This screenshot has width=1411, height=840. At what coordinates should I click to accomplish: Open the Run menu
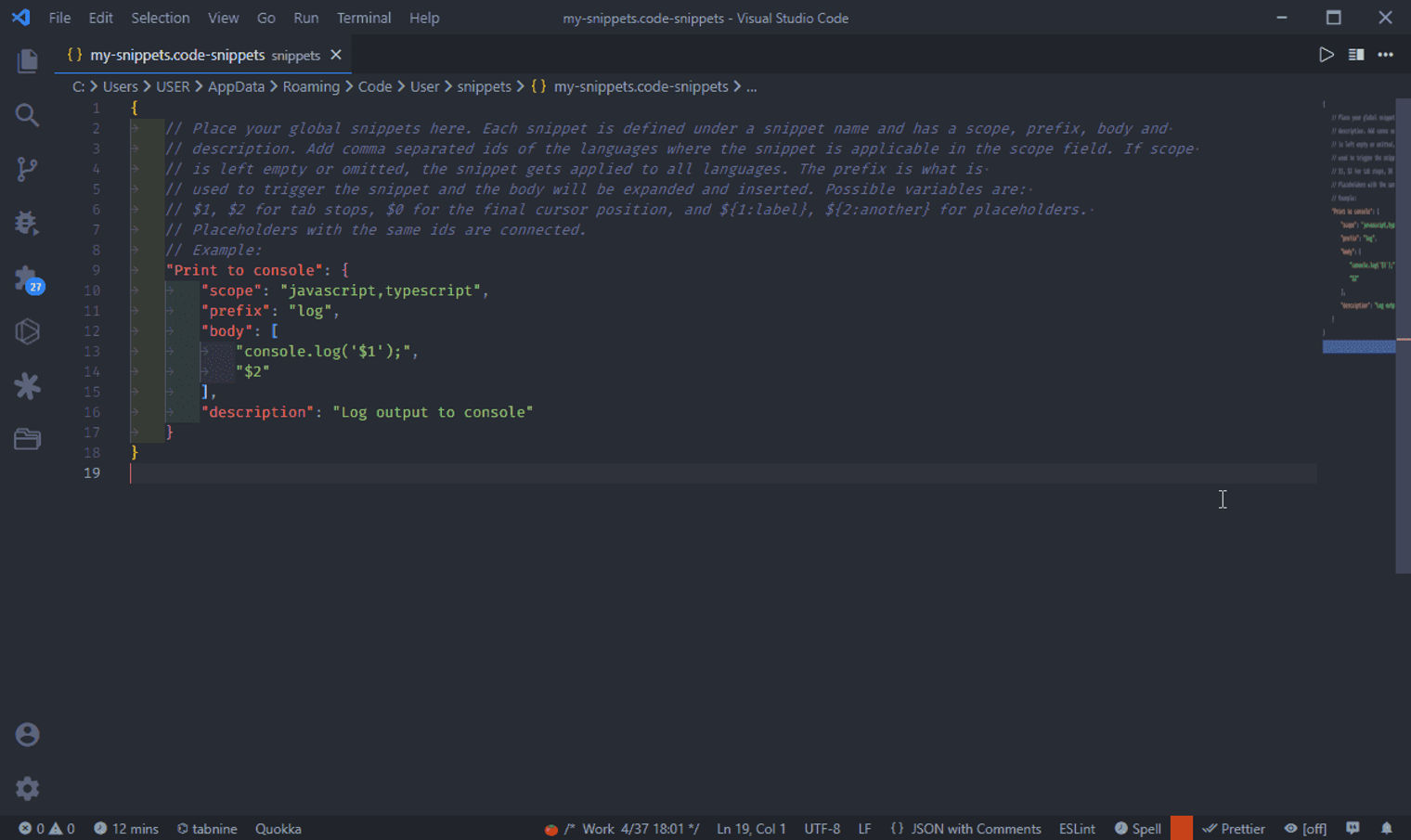pyautogui.click(x=305, y=18)
